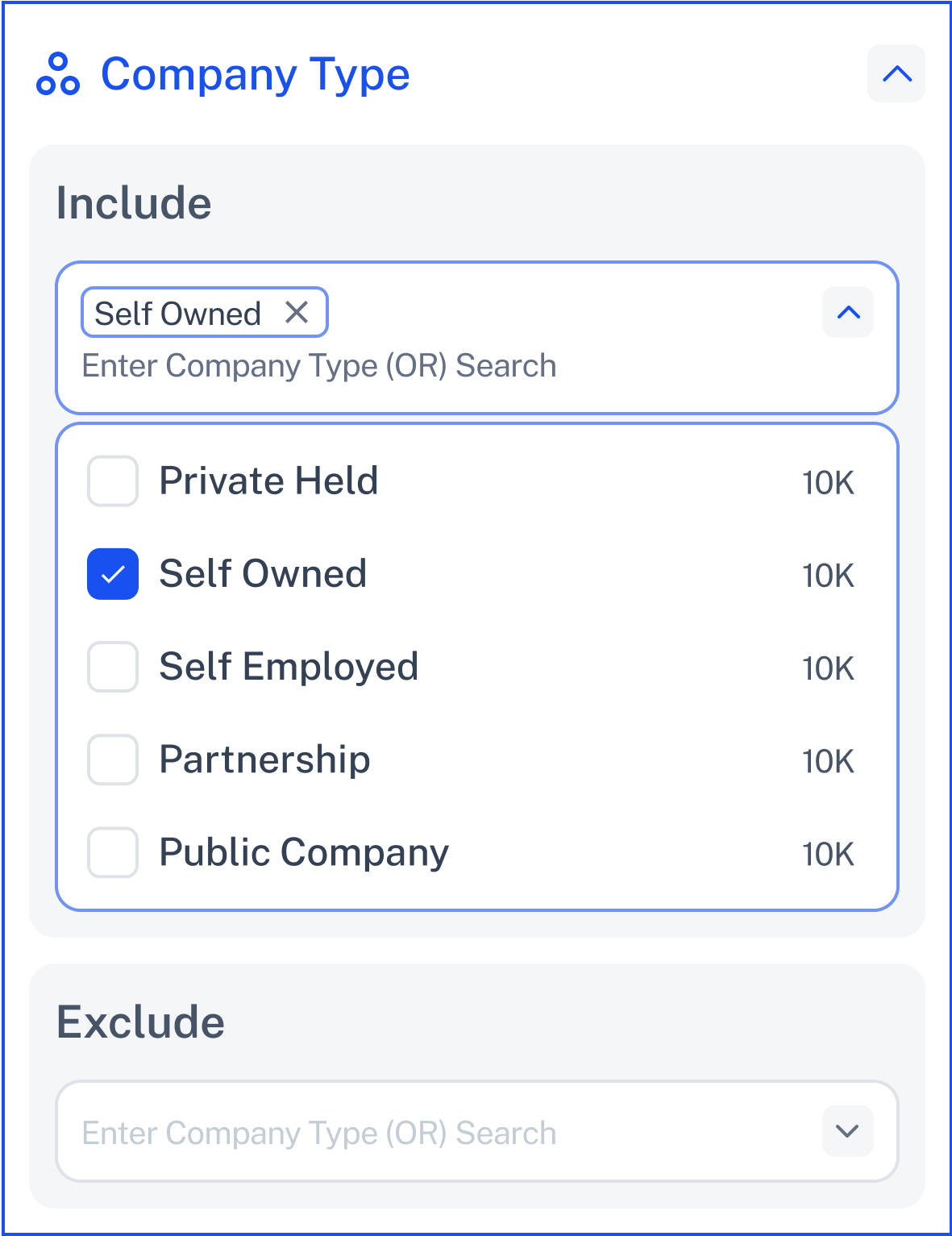Open the Exclude dropdown chevron

848,1131
